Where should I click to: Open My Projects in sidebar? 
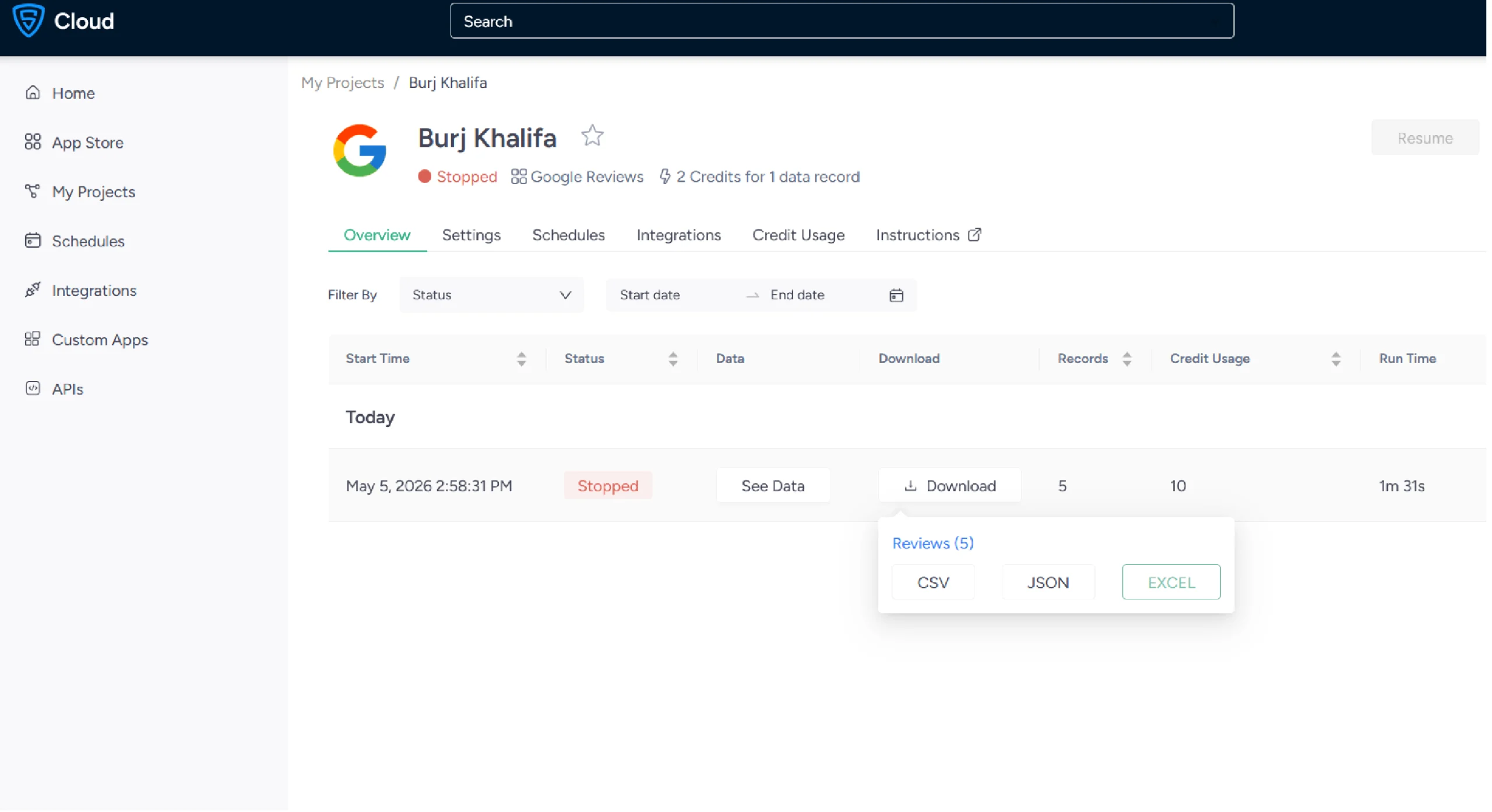pos(93,192)
